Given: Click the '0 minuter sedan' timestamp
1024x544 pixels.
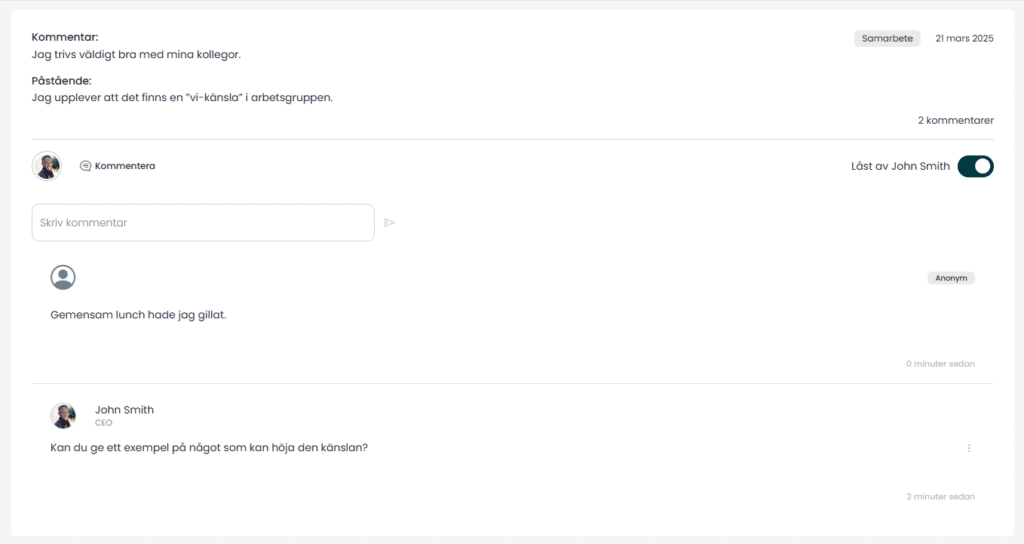Looking at the screenshot, I should (940, 364).
